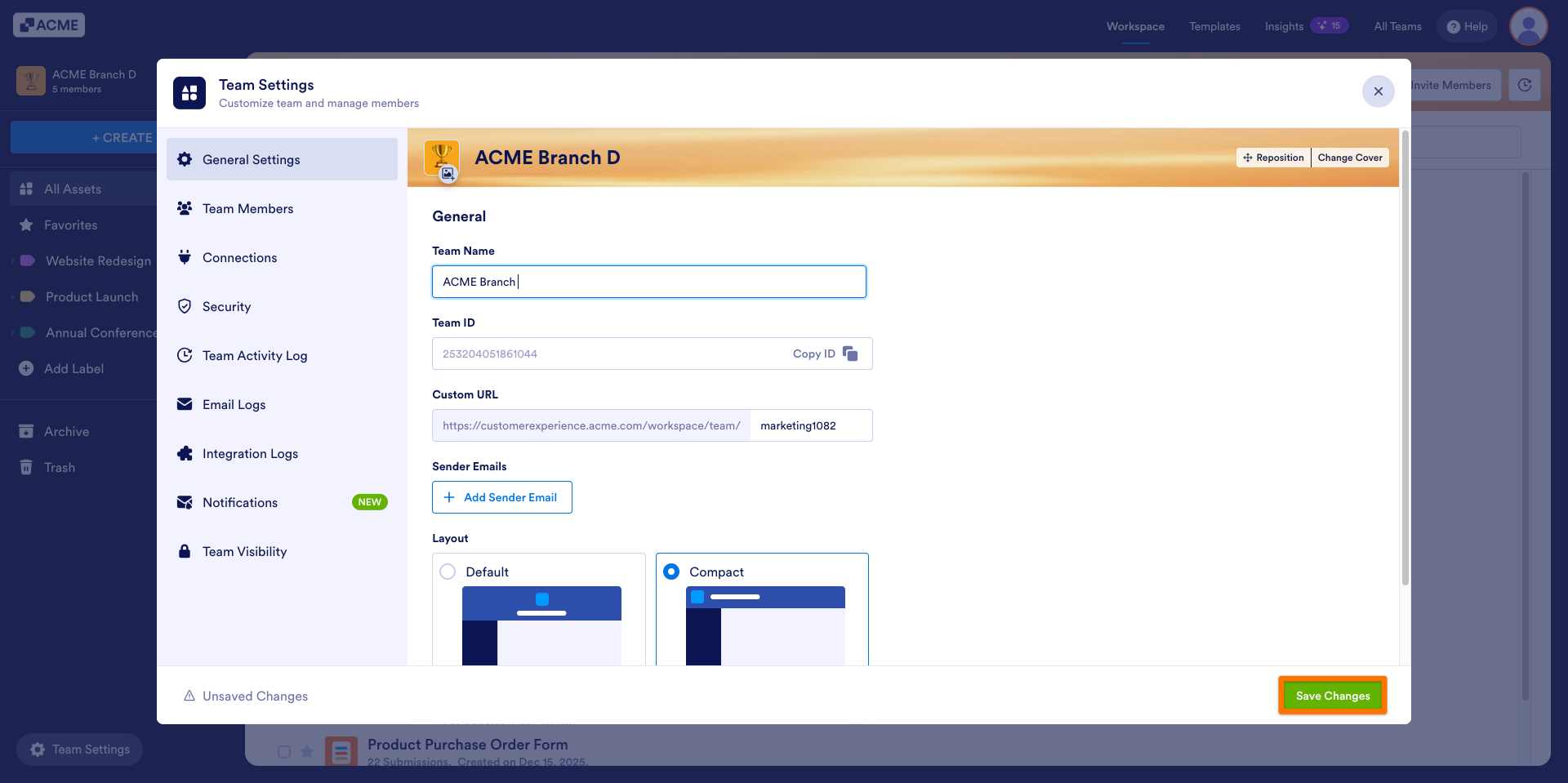Select the Compact layout radio button
The height and width of the screenshot is (783, 1568).
(671, 572)
